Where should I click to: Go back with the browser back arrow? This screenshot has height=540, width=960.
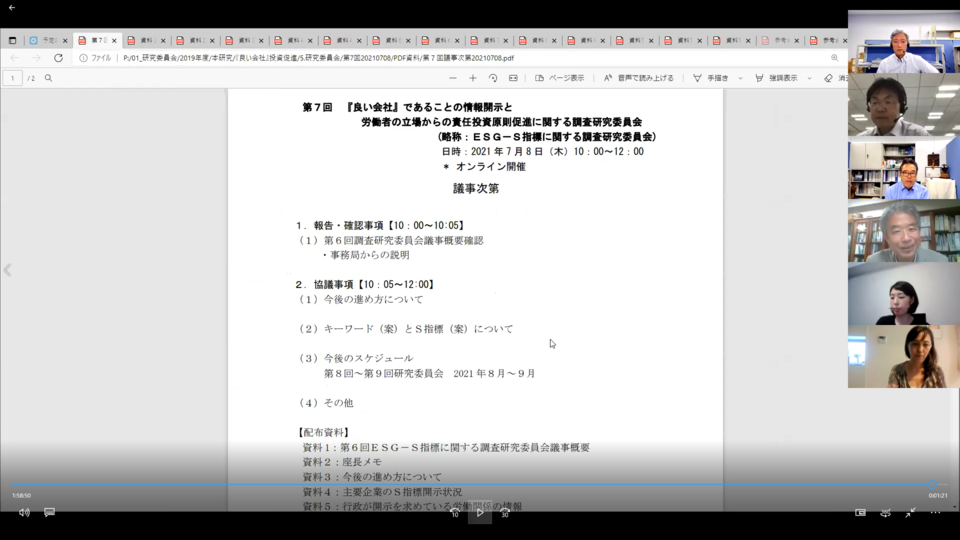point(14,58)
